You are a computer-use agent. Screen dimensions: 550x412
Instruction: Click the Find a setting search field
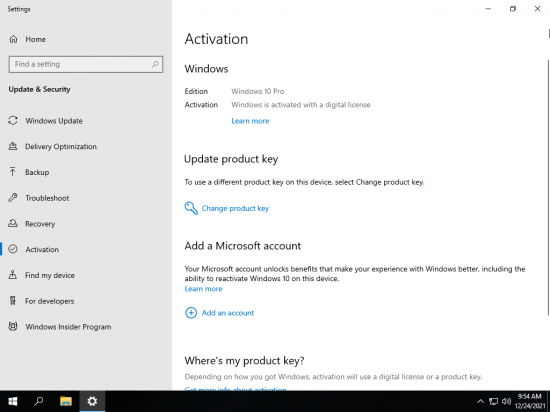(86, 64)
